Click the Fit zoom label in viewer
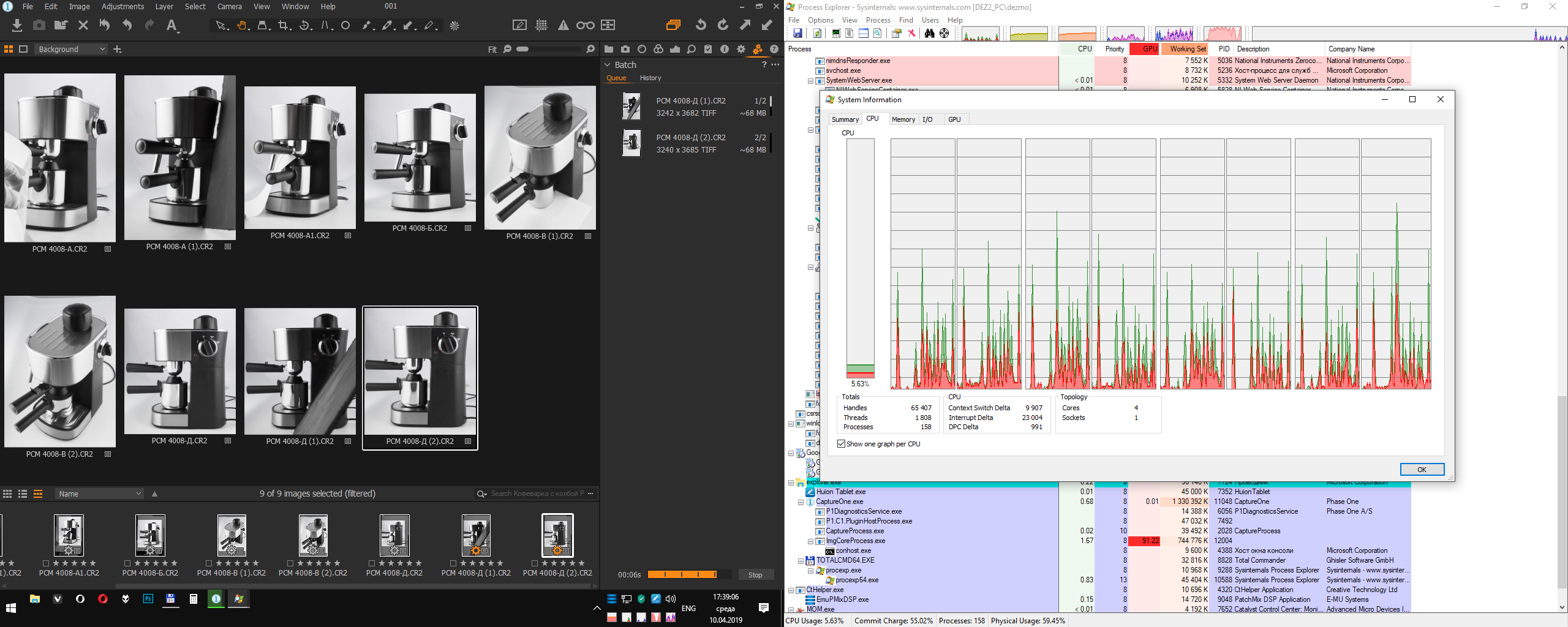 tap(492, 50)
